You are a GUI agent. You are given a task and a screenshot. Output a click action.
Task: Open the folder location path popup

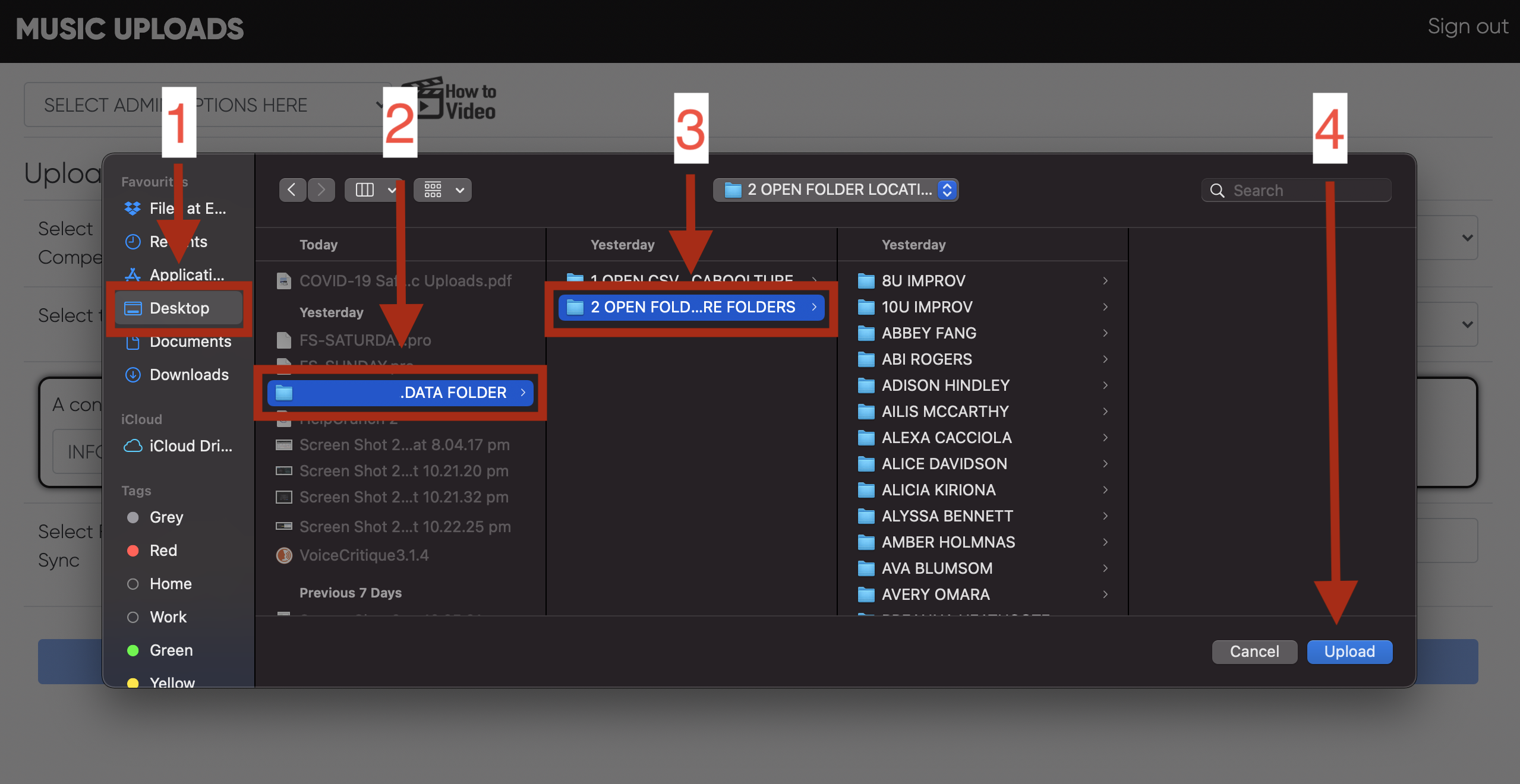tap(835, 190)
